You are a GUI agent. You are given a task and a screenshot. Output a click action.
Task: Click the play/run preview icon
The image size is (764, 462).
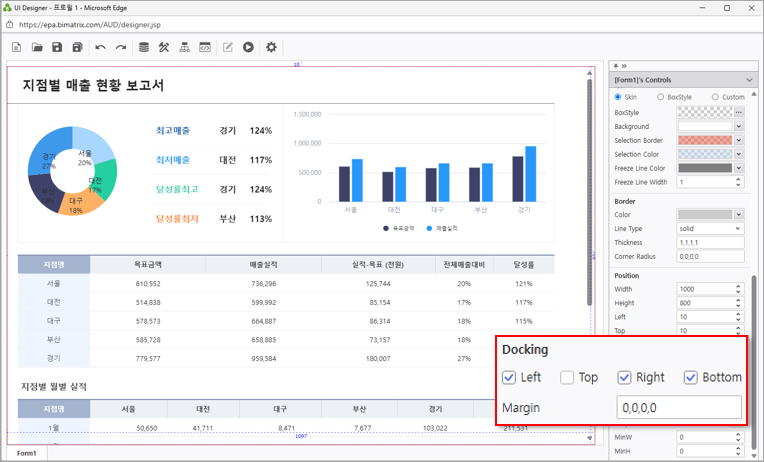coord(248,47)
